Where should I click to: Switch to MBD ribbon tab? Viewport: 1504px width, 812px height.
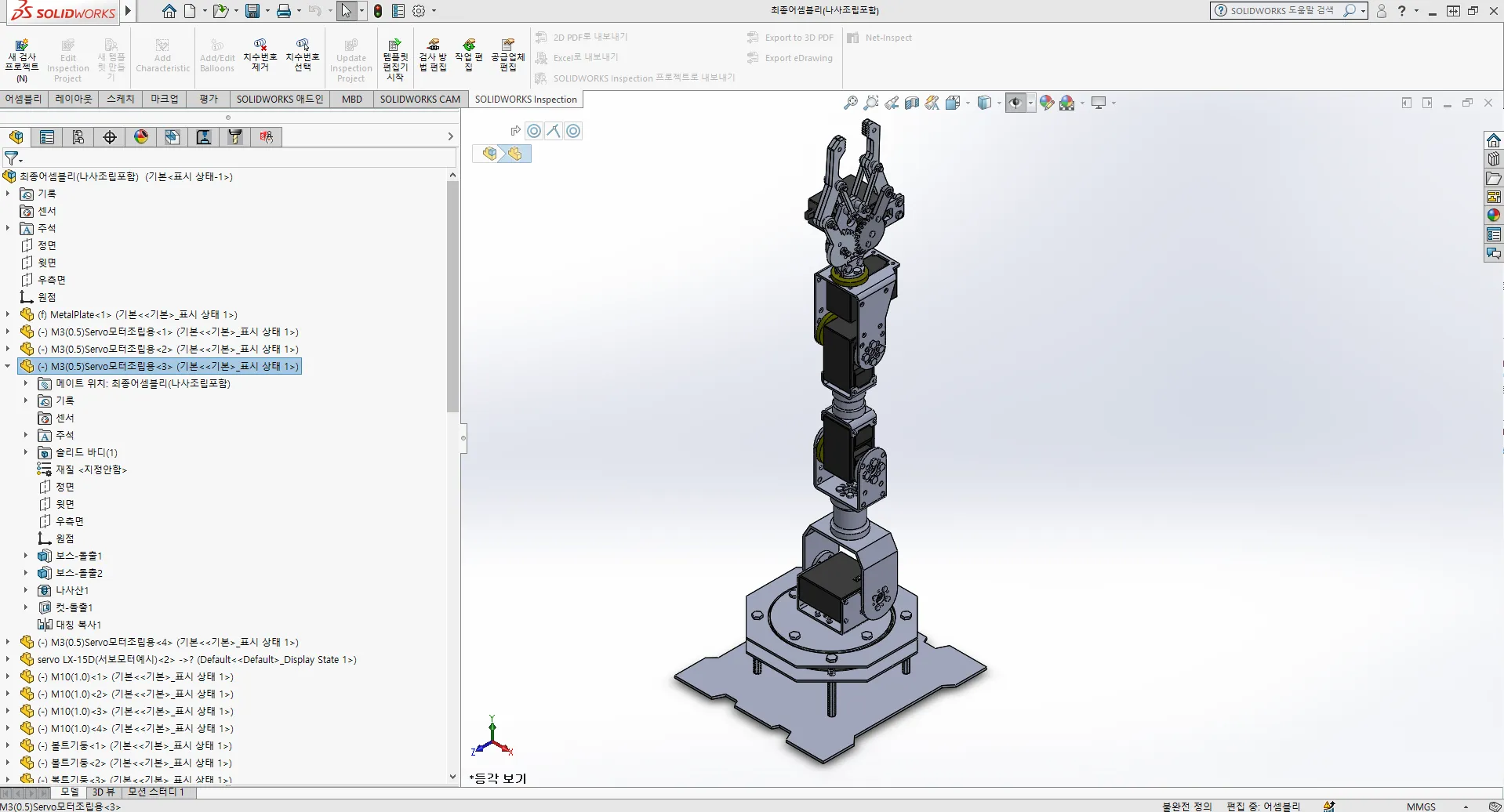click(x=352, y=100)
